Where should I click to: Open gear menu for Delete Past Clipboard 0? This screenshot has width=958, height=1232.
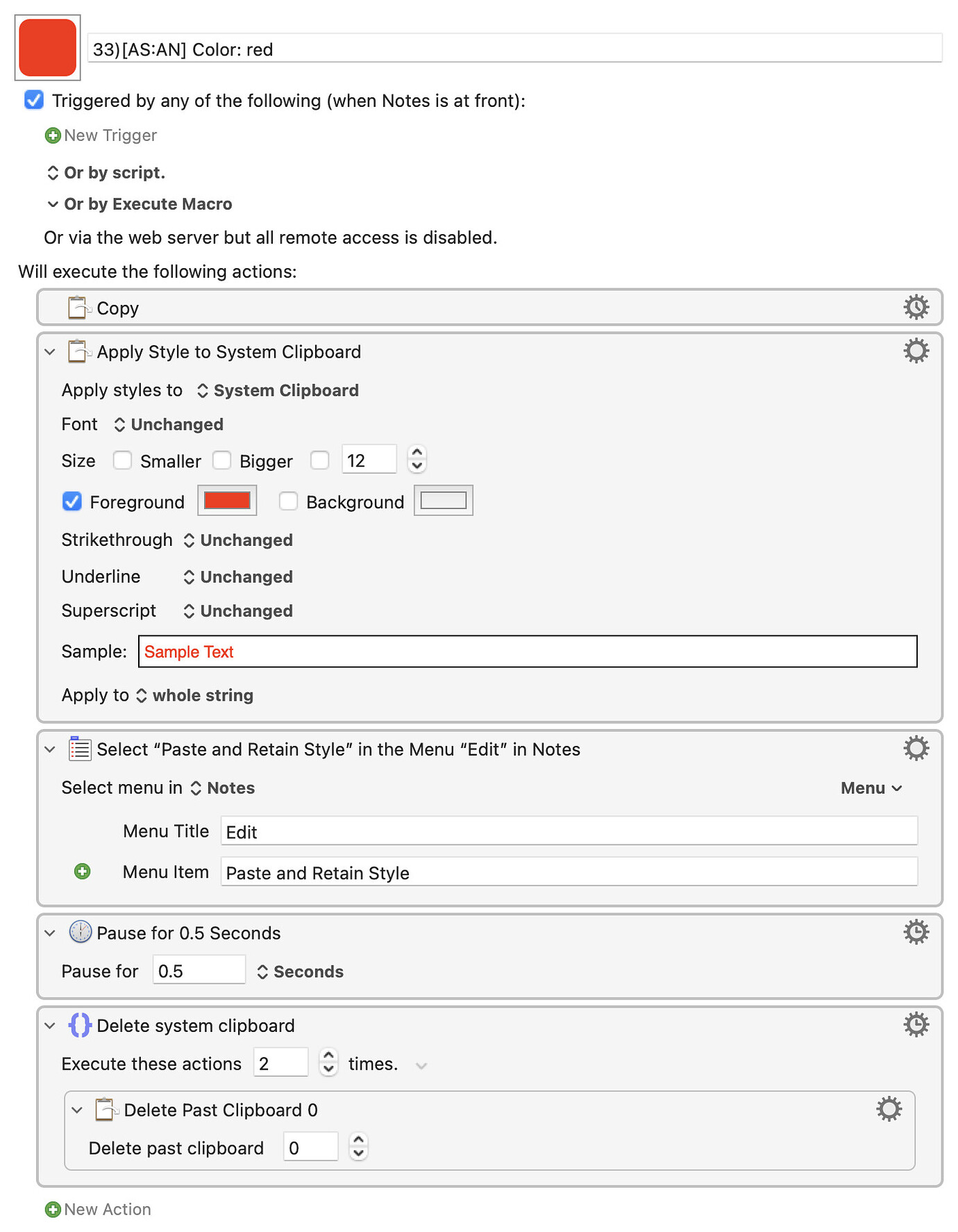889,1109
